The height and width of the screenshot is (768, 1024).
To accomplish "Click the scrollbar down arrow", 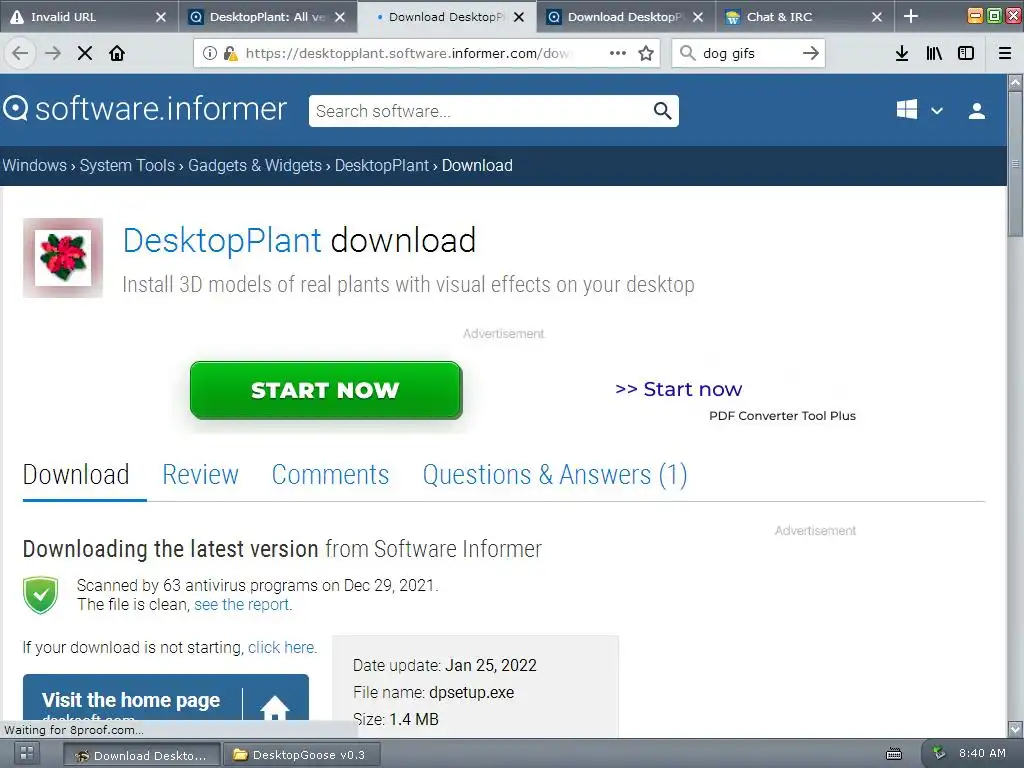I will [x=1015, y=728].
